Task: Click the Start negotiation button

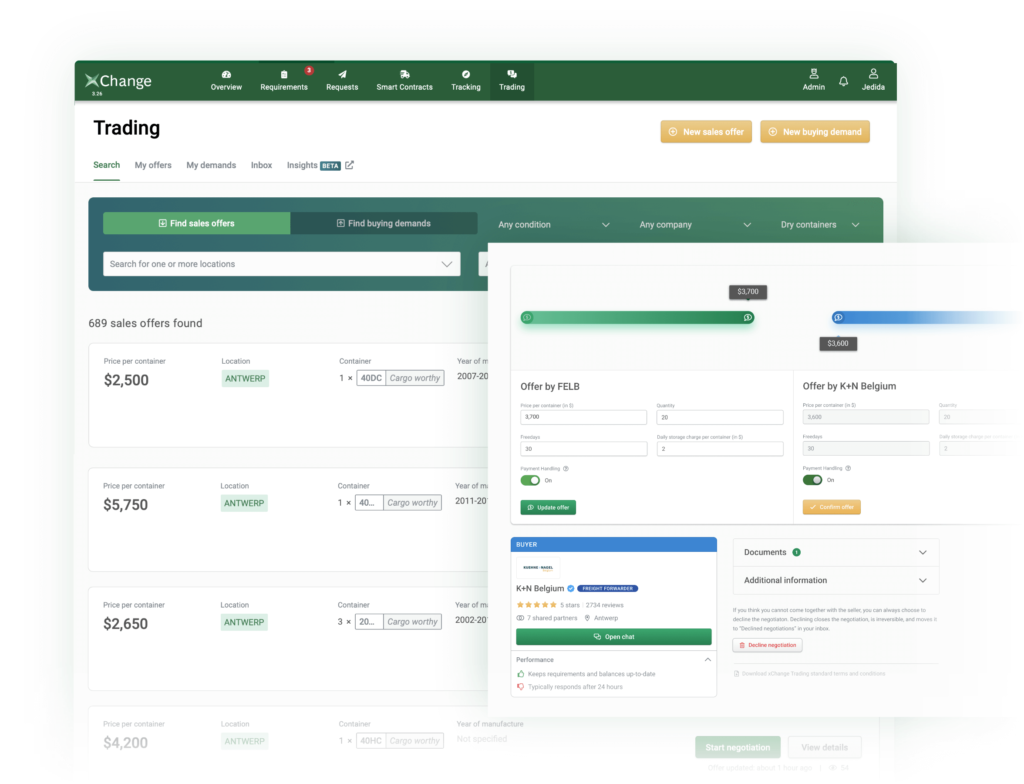Action: 738,747
